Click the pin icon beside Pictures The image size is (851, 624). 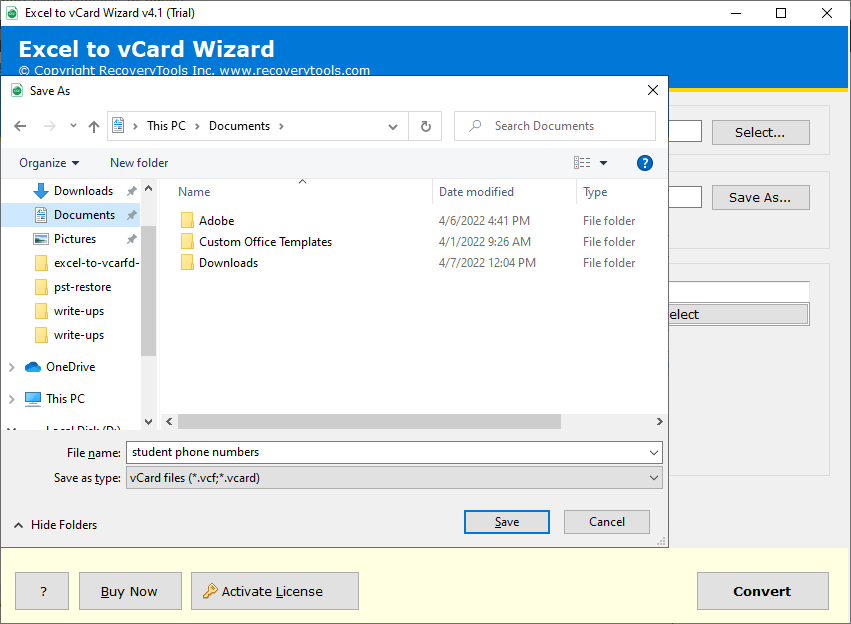(x=131, y=239)
